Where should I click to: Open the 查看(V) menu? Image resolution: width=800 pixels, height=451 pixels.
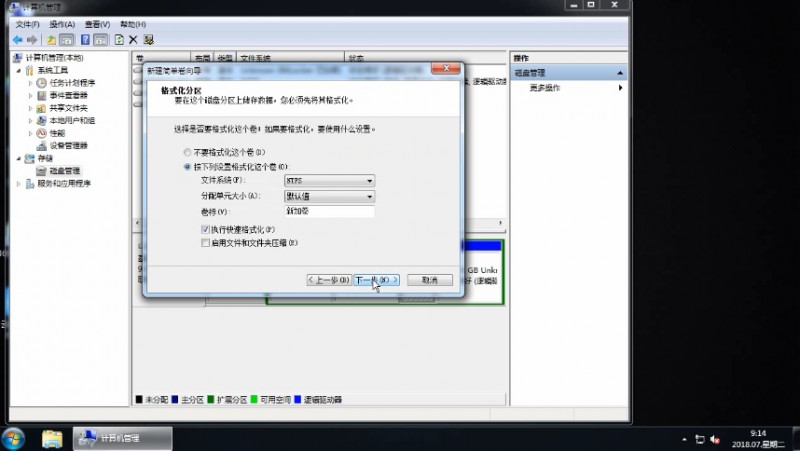pos(97,24)
